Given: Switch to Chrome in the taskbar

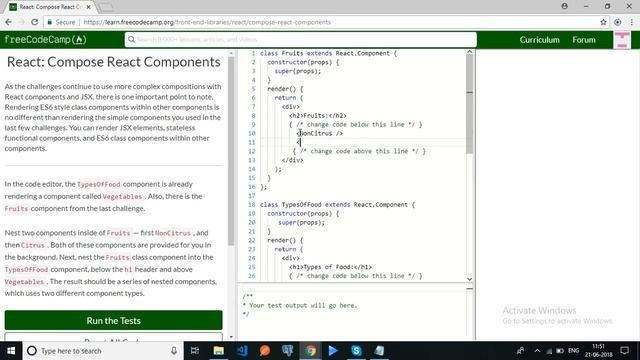Looking at the screenshot, I should point(311,351).
